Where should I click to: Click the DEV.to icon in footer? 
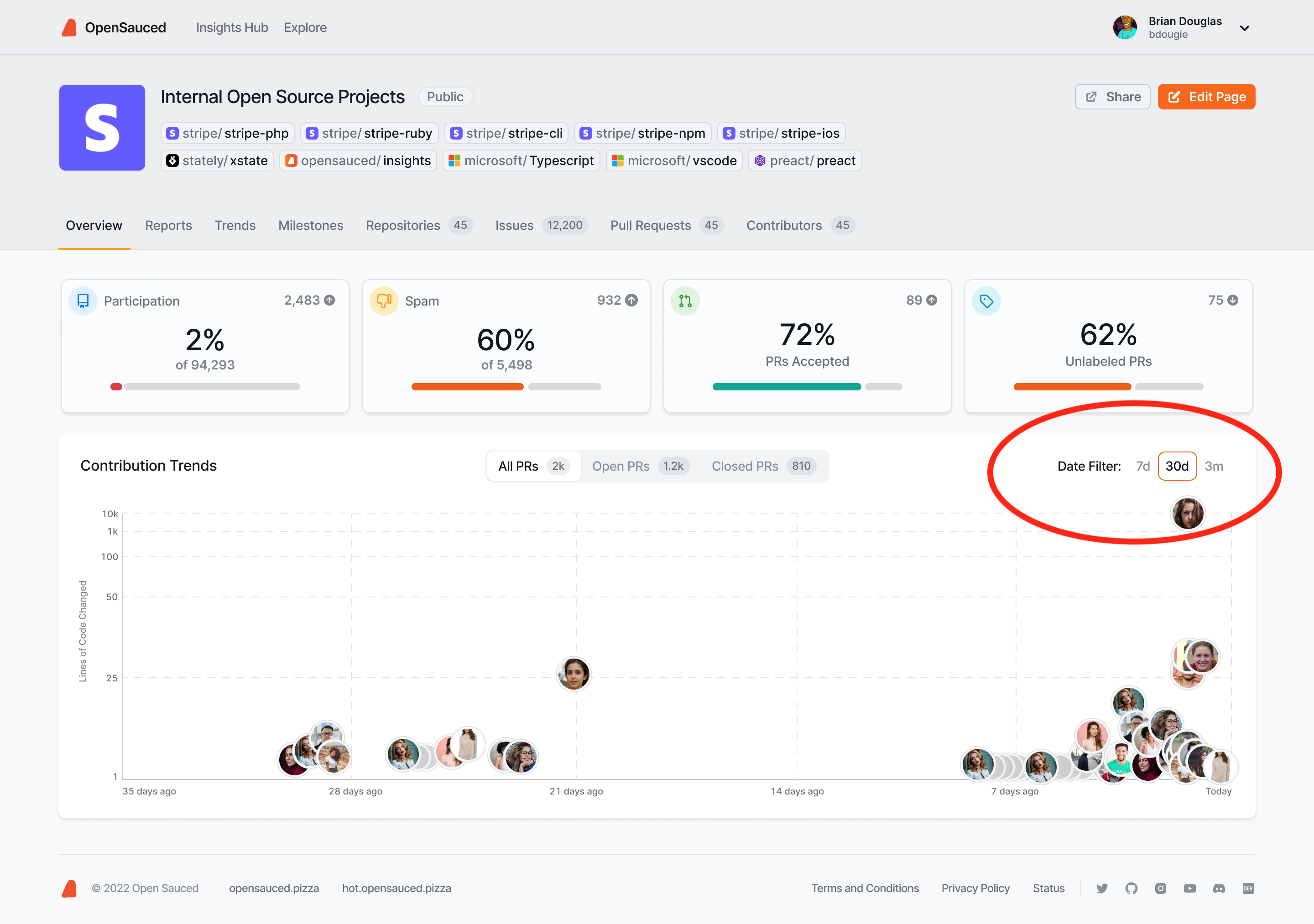(1248, 888)
